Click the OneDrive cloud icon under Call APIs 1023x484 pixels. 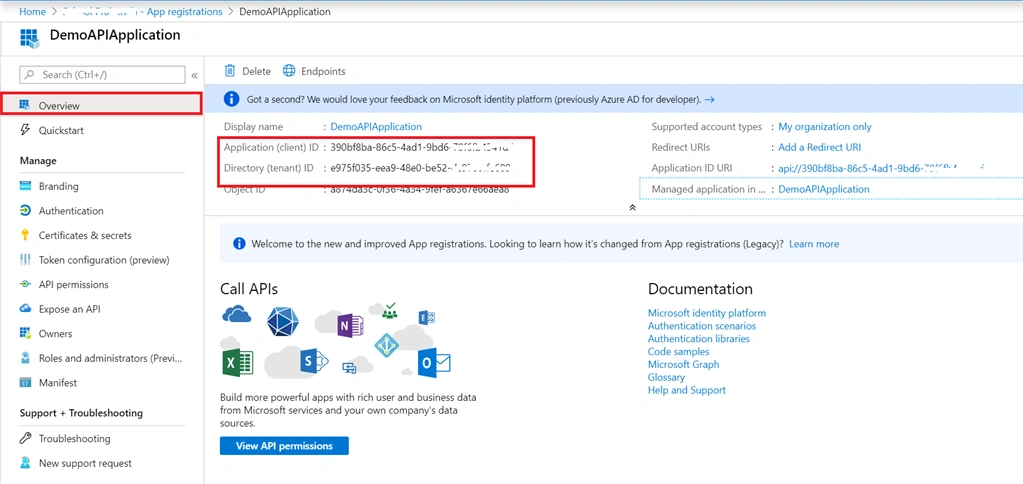(x=236, y=315)
